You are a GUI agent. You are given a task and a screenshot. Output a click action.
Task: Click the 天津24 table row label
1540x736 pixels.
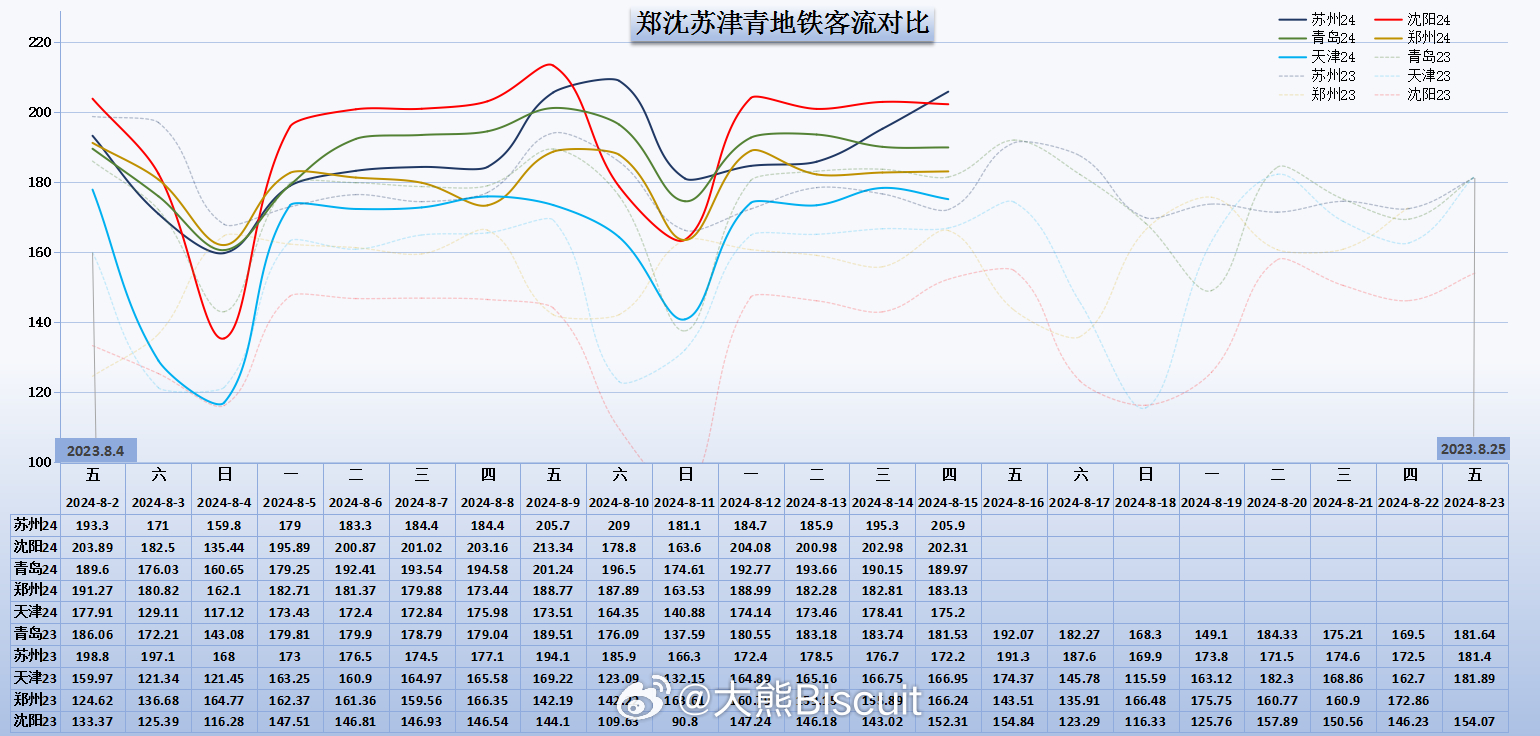[35, 612]
